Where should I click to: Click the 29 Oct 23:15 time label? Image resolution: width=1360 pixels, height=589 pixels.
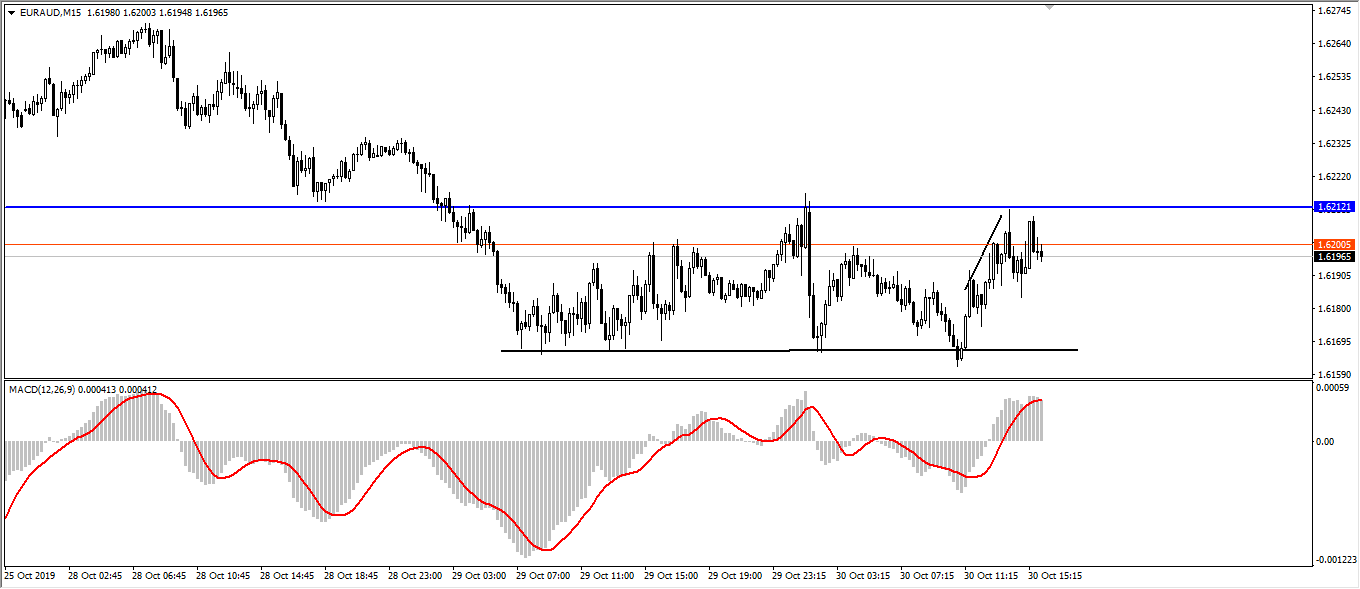pyautogui.click(x=800, y=576)
